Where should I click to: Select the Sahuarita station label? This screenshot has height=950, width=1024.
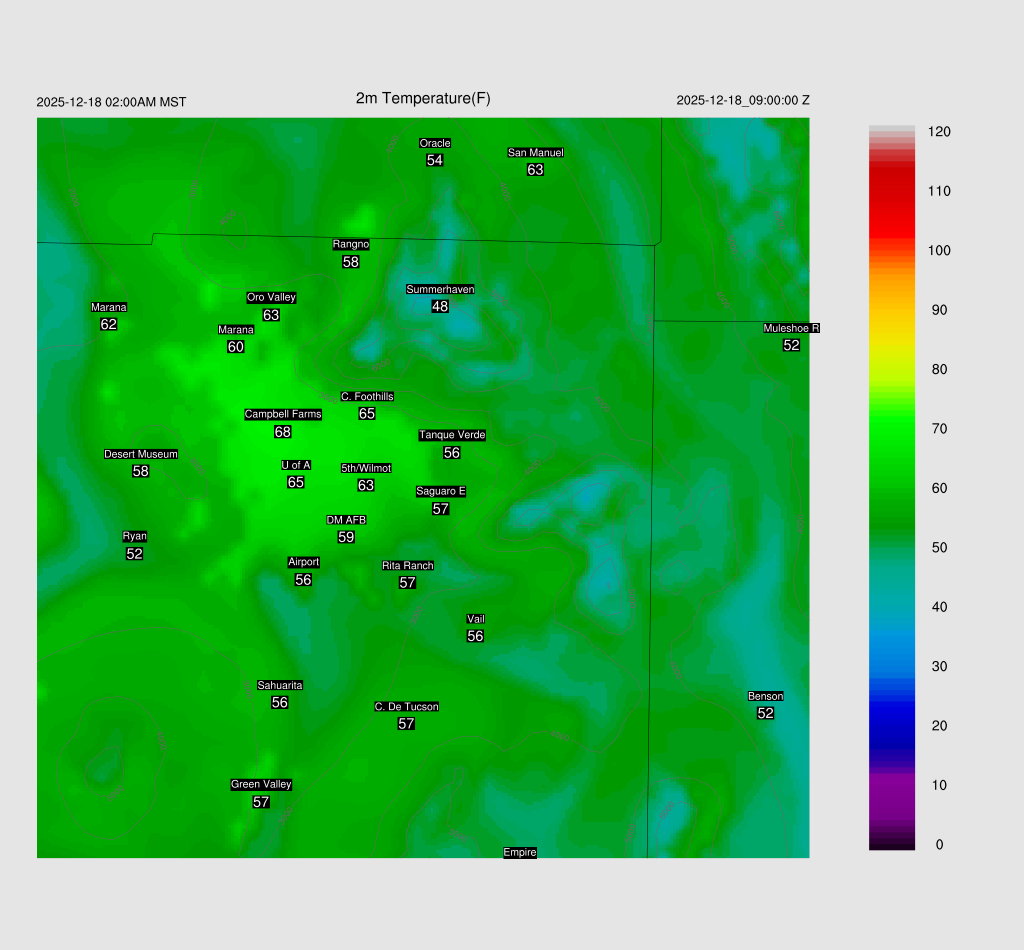click(x=280, y=685)
